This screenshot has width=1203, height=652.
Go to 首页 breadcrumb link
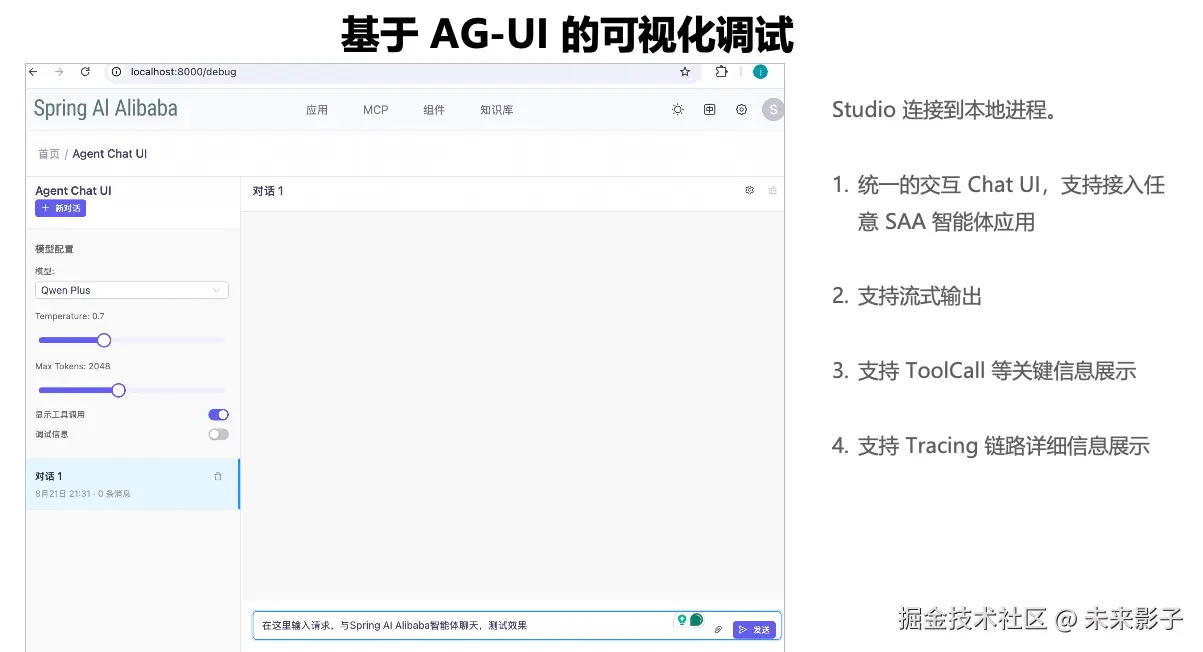(49, 154)
